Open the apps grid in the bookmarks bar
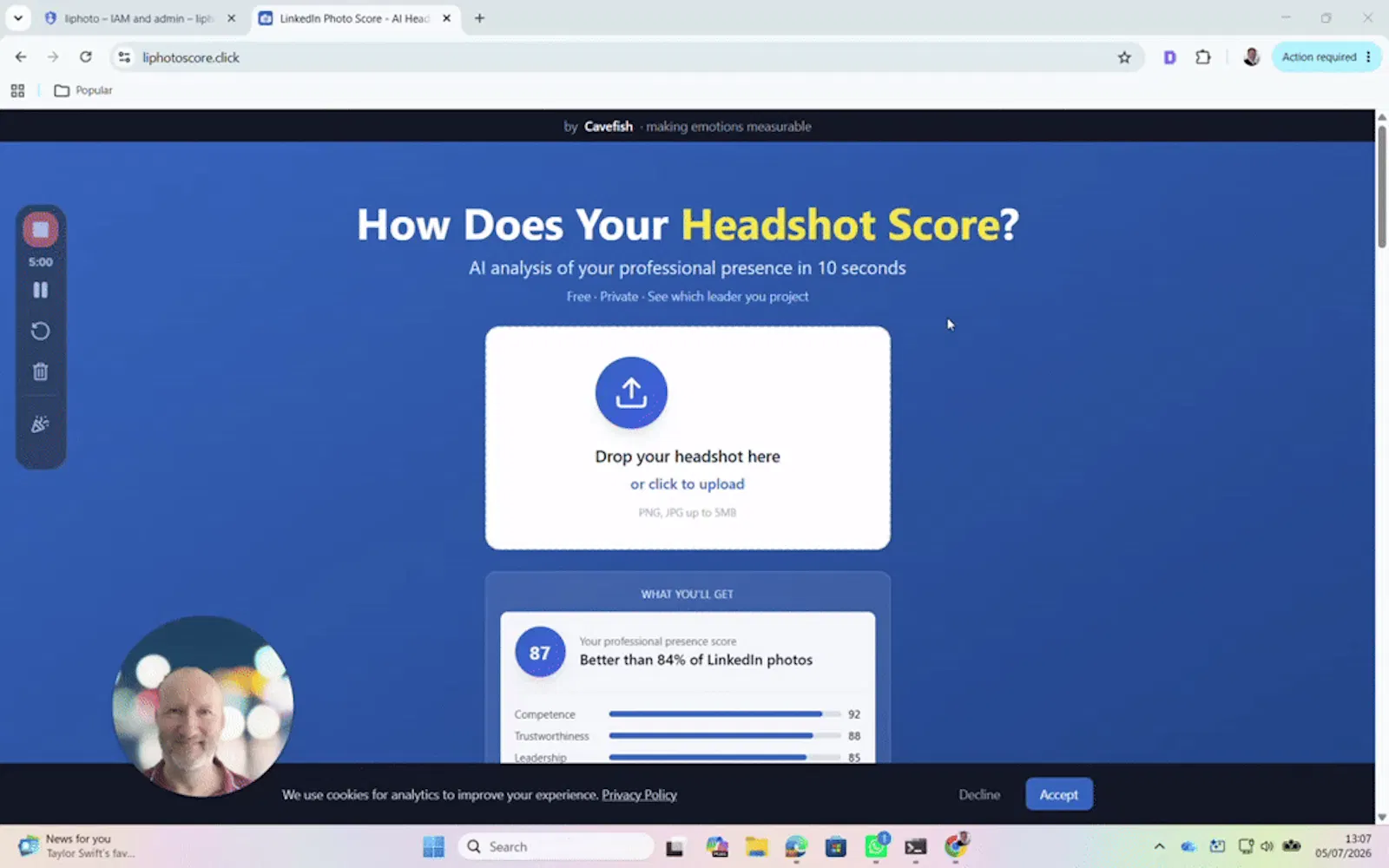The image size is (1389, 868). pos(17,90)
